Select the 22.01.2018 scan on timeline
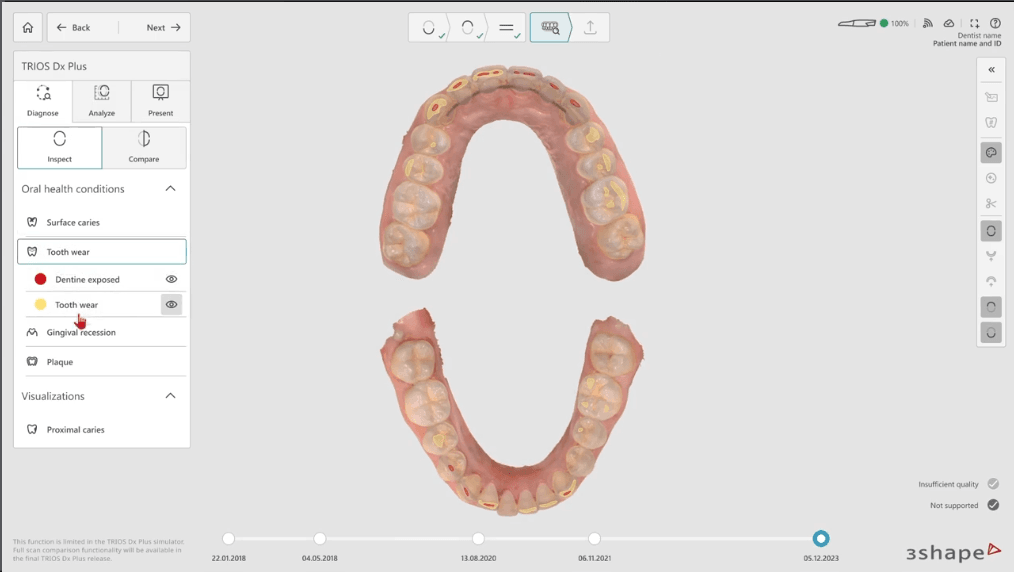1014x572 pixels. point(228,538)
